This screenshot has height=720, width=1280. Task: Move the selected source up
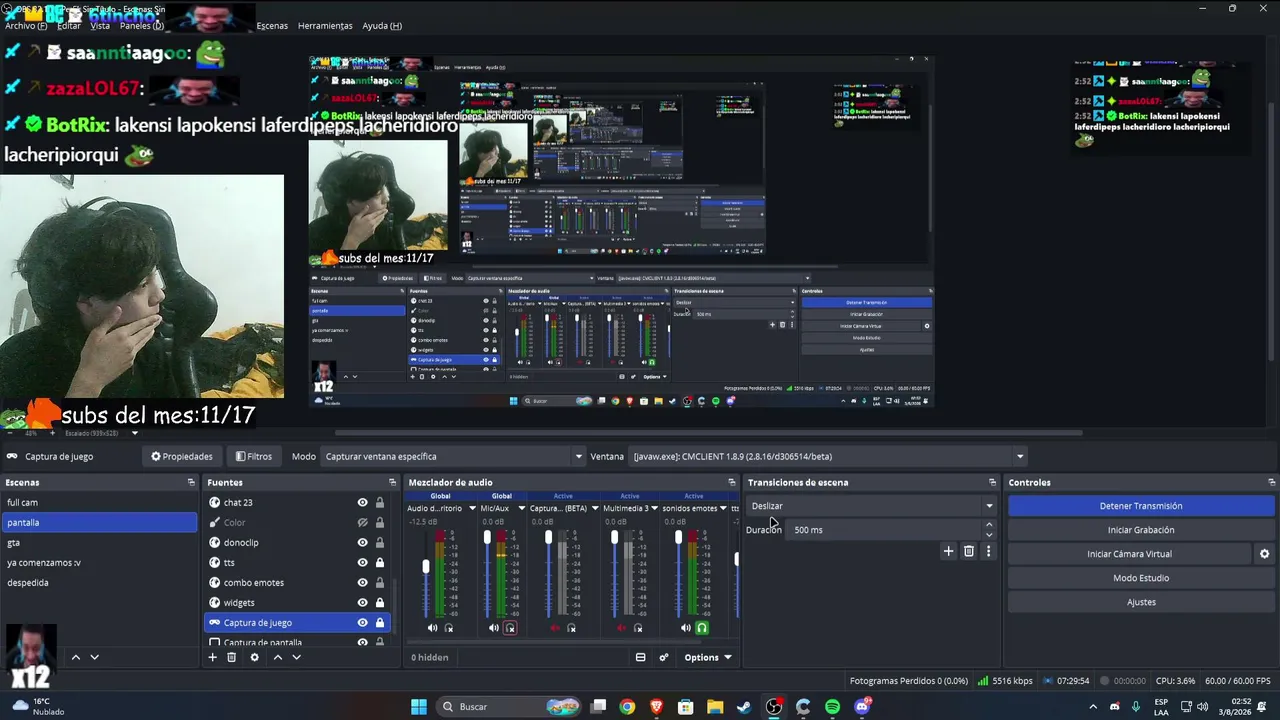[x=278, y=657]
